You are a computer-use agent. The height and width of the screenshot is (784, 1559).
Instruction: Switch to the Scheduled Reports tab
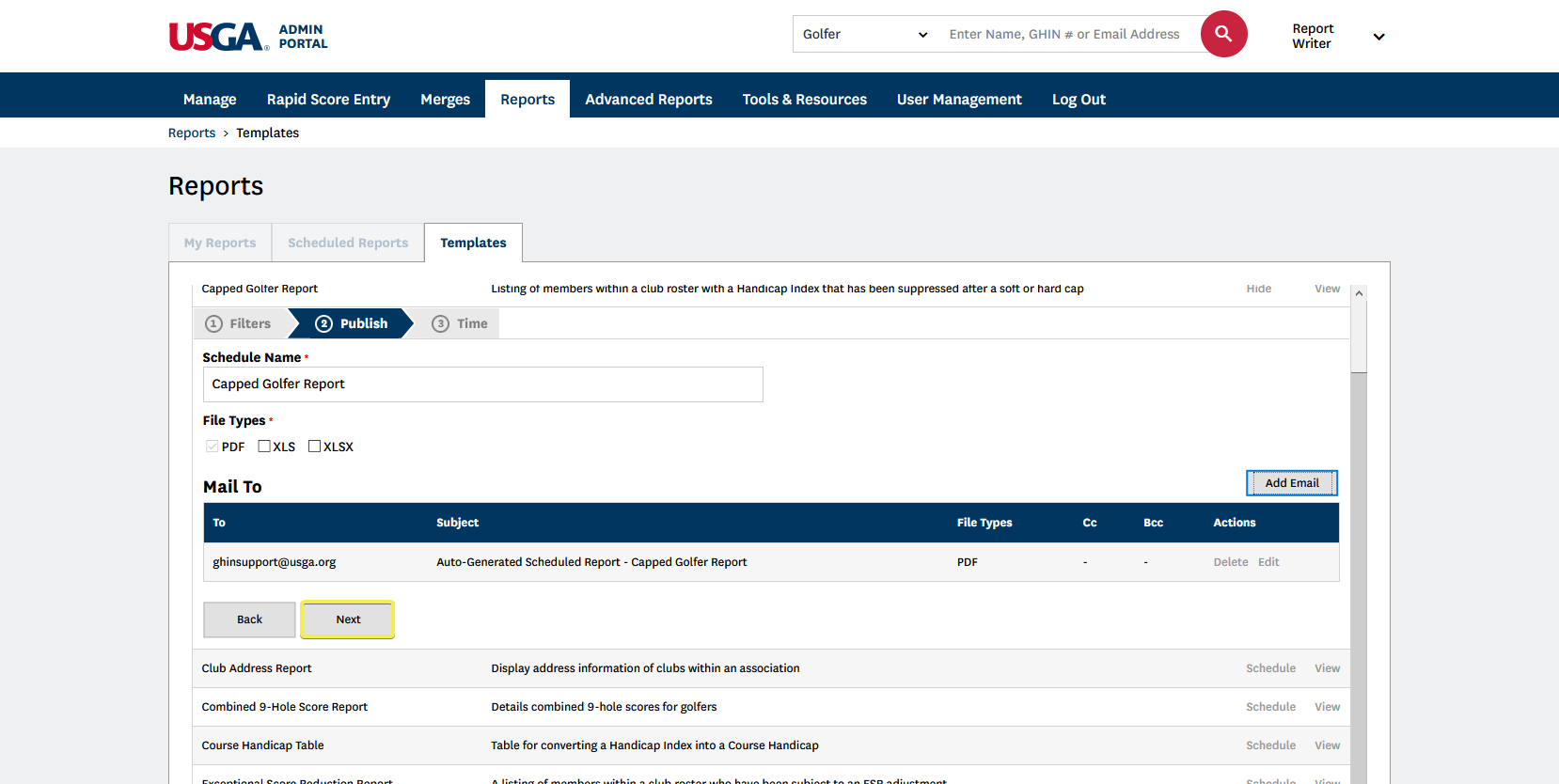click(348, 243)
